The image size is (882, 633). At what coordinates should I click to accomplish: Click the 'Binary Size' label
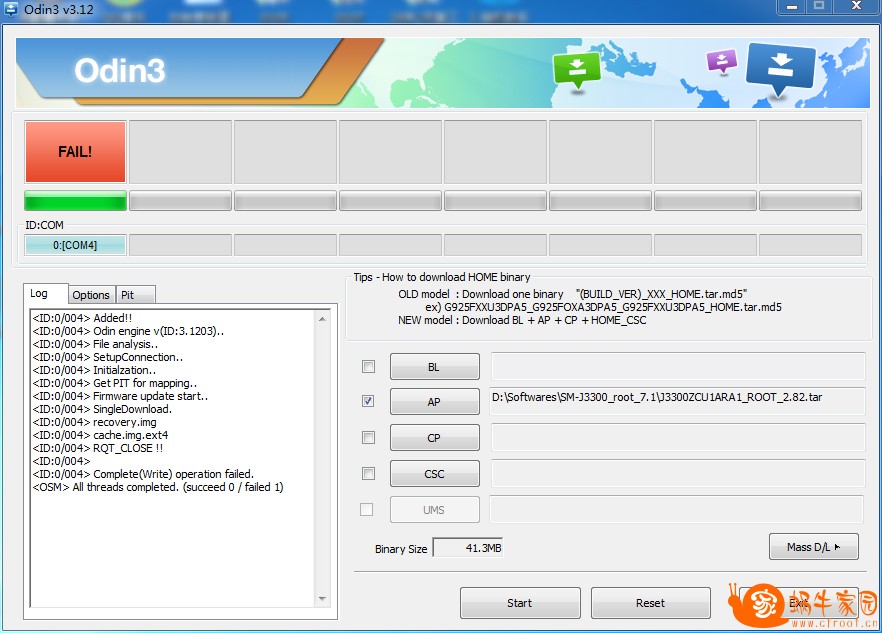click(x=401, y=549)
